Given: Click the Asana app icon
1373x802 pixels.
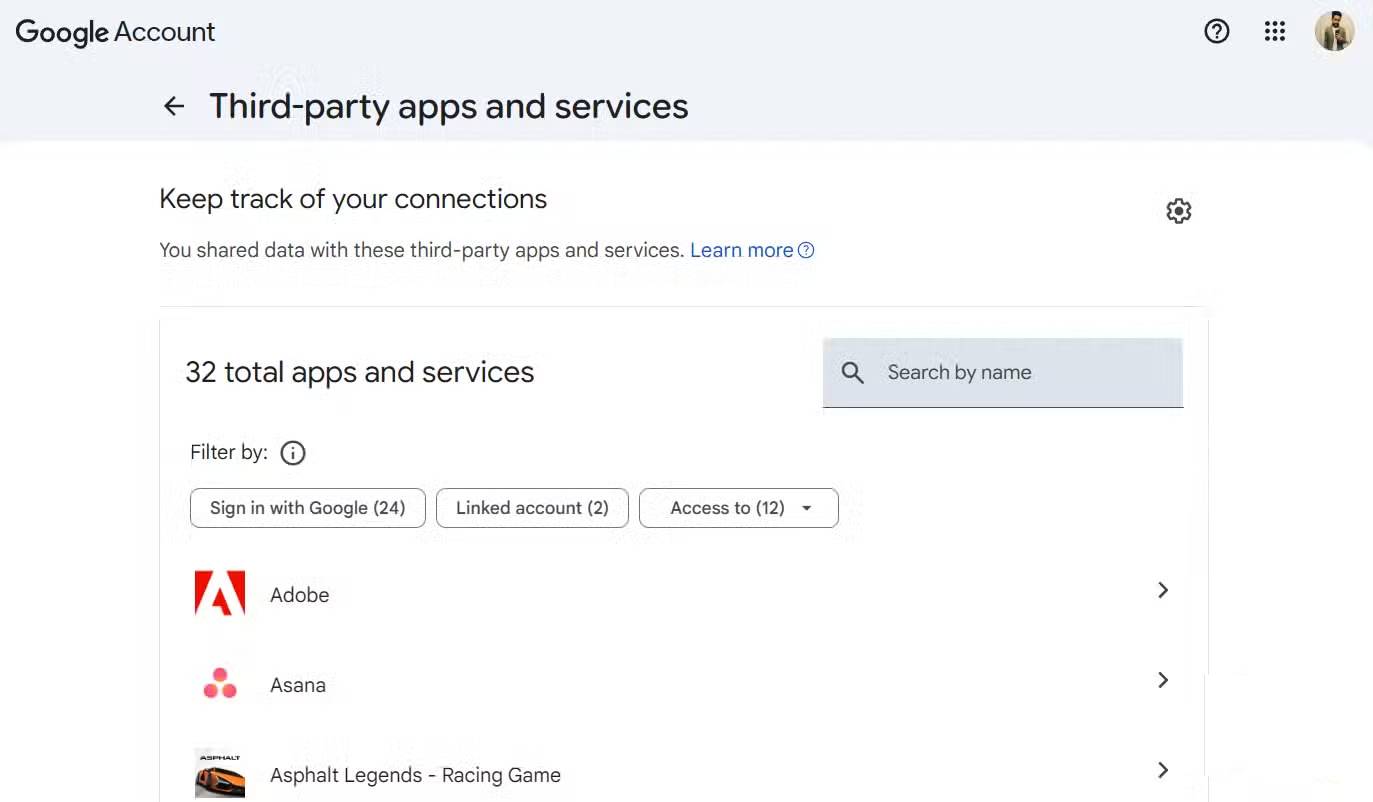Looking at the screenshot, I should pyautogui.click(x=219, y=682).
